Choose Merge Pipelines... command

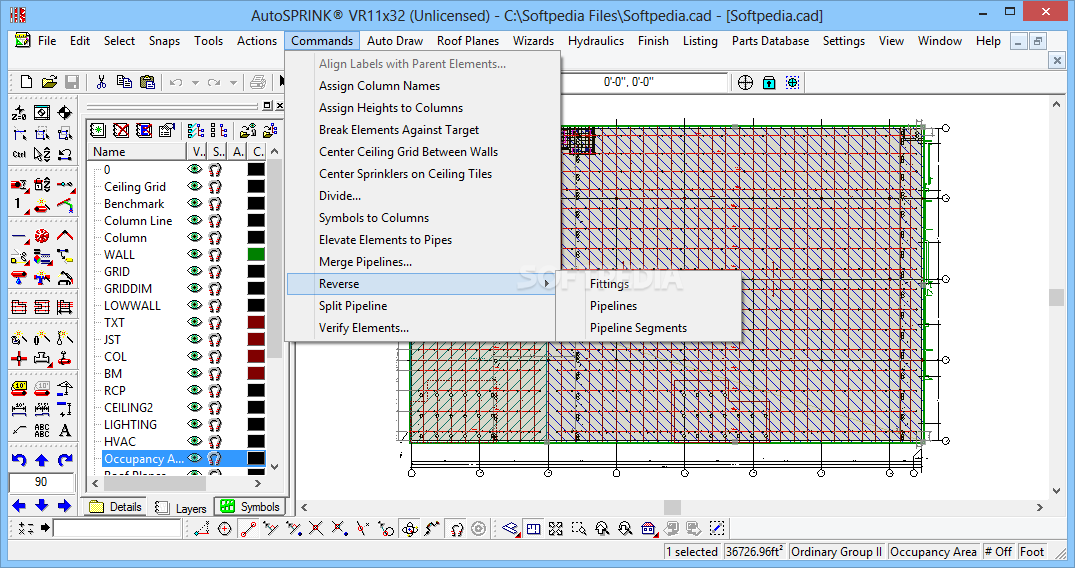pos(365,262)
